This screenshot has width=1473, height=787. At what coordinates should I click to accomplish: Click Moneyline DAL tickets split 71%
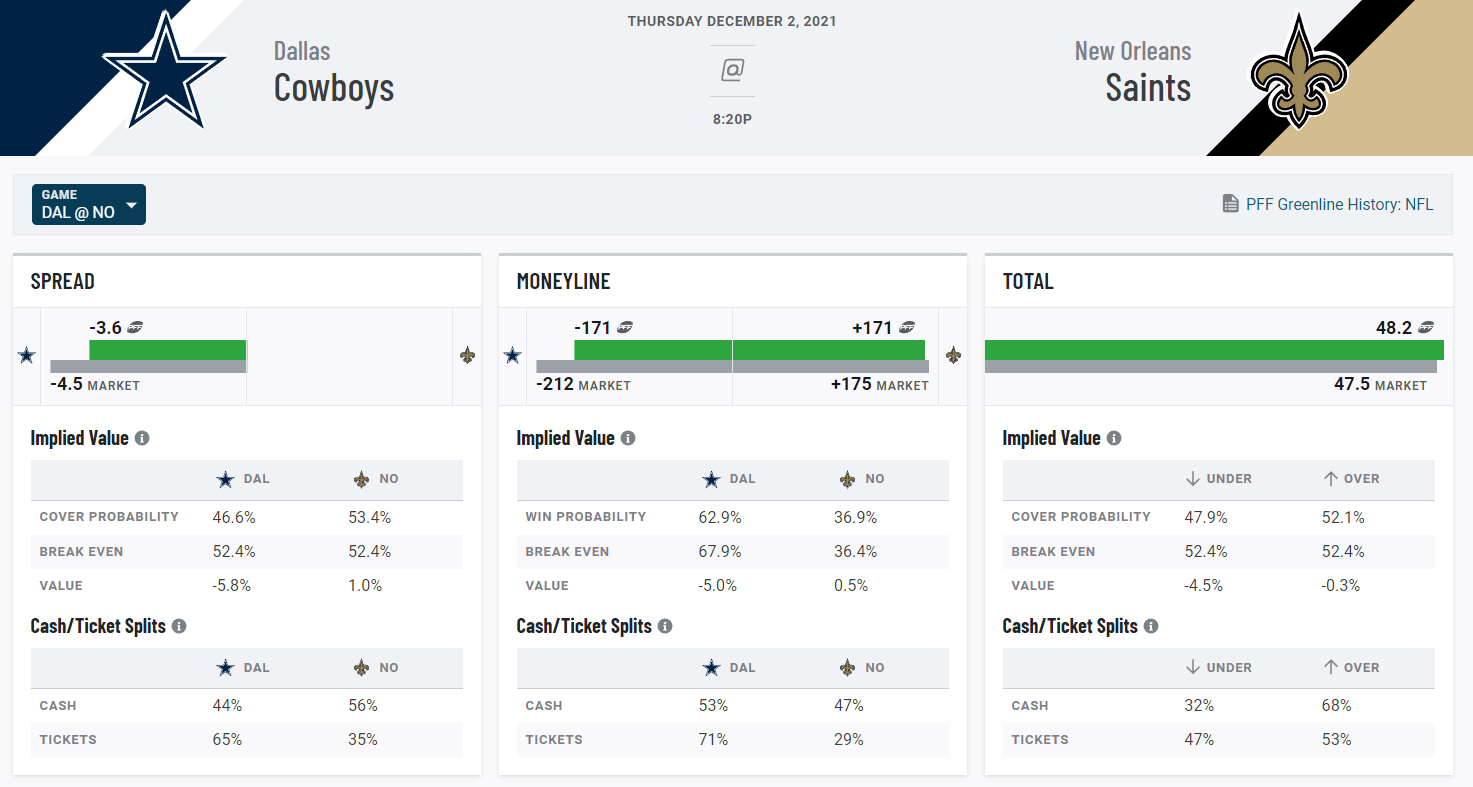coord(713,739)
